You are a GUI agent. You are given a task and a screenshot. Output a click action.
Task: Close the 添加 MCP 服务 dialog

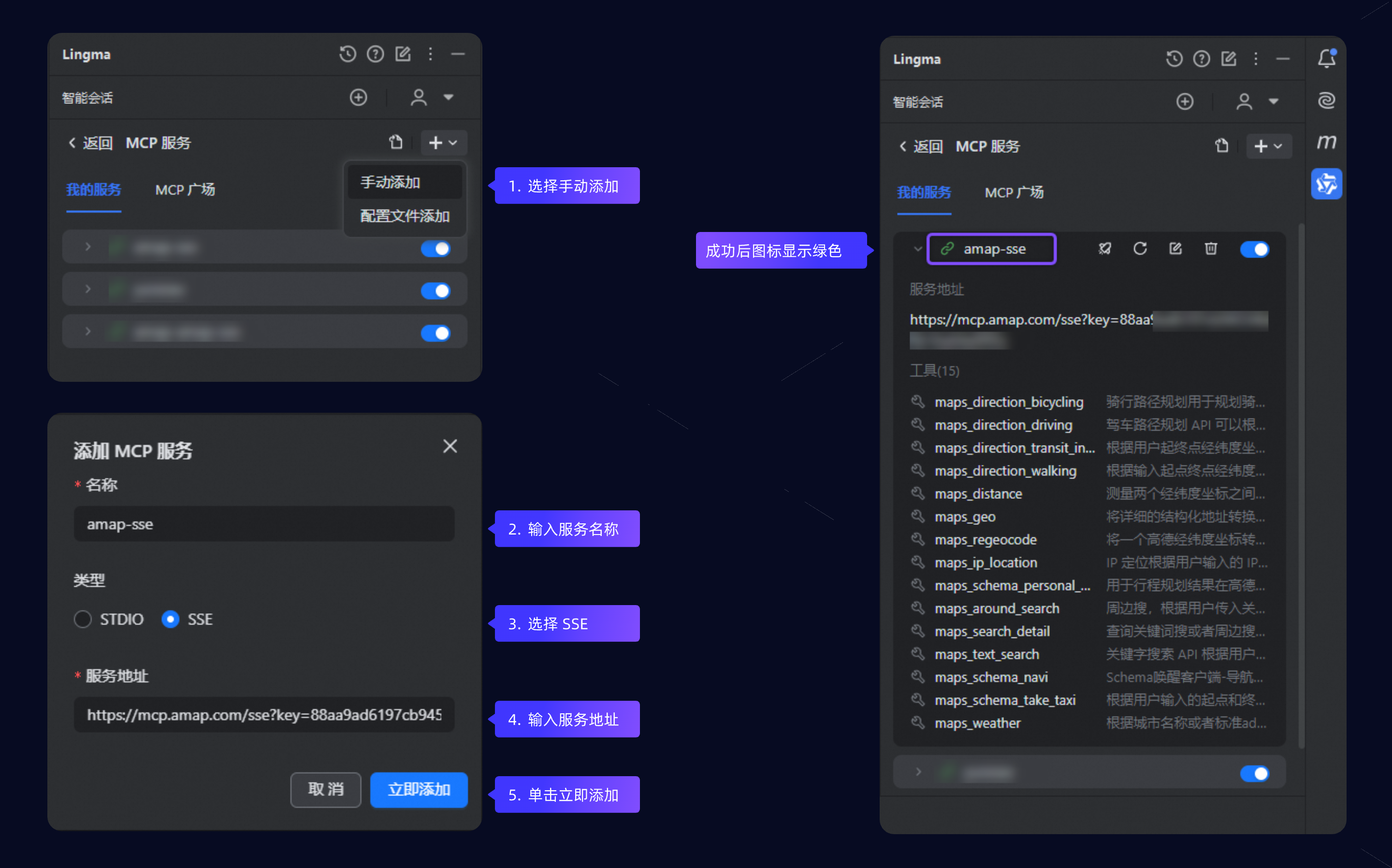450,446
